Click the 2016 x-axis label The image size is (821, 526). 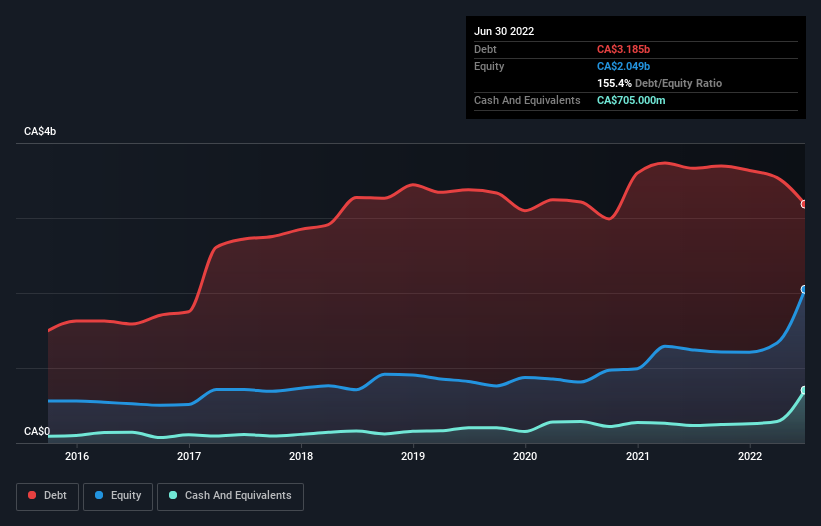77,456
